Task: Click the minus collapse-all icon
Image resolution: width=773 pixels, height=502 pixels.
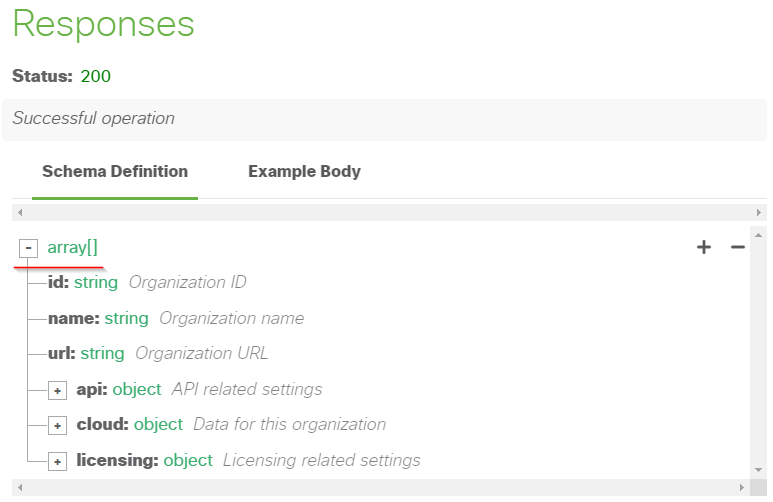Action: (x=738, y=247)
